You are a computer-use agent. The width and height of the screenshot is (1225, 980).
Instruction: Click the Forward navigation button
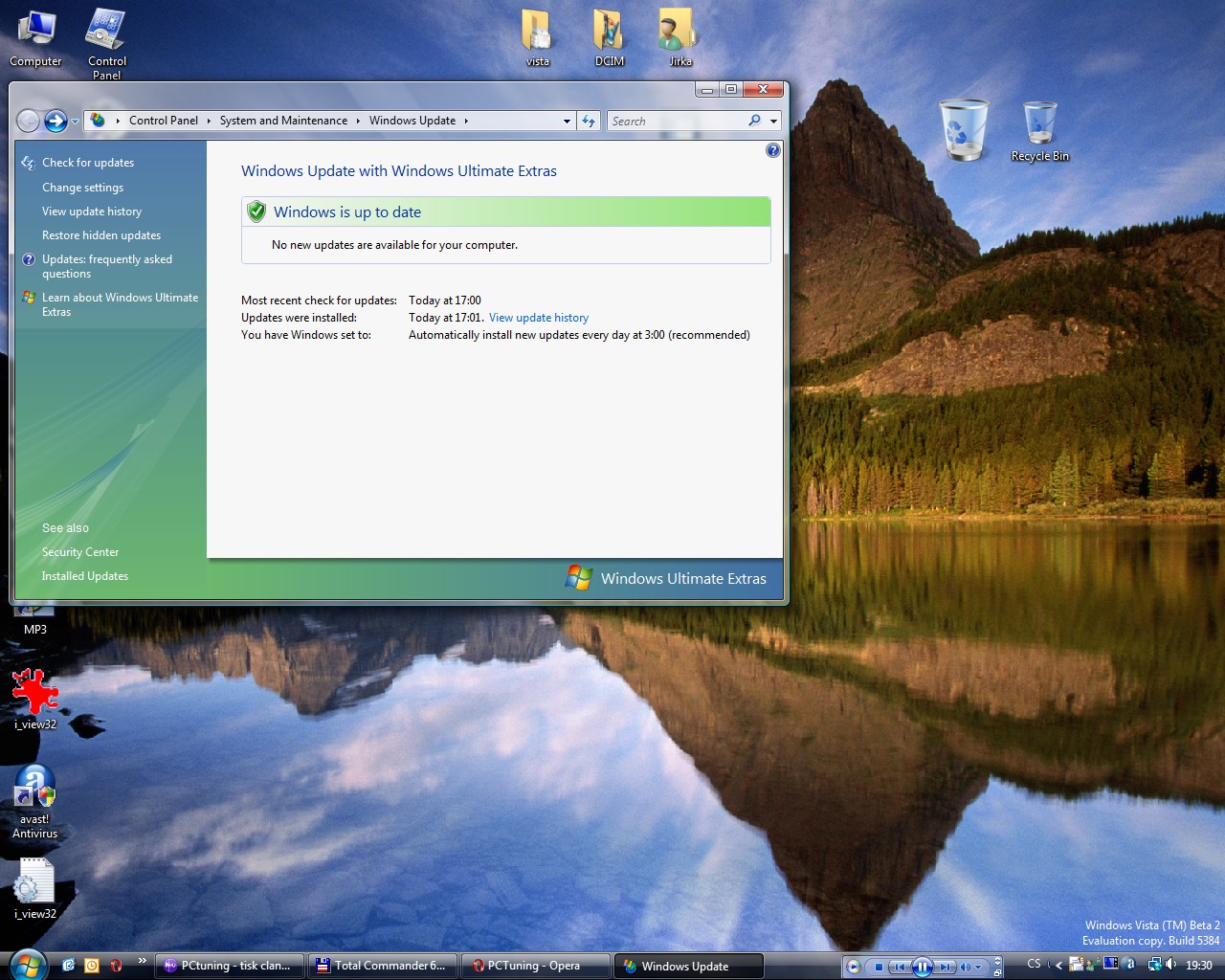pos(56,121)
